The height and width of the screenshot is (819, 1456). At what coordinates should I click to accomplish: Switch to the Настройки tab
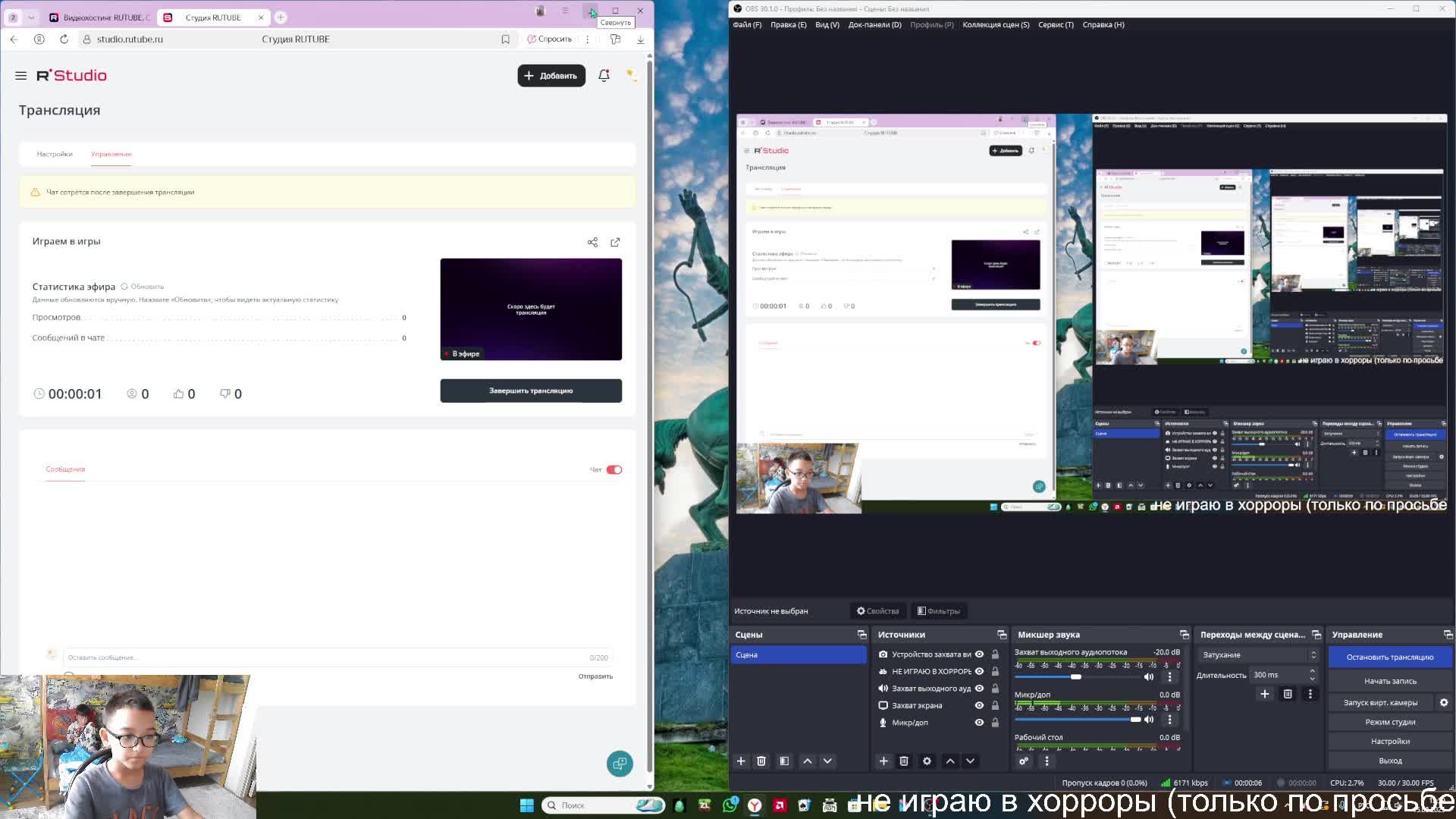55,154
